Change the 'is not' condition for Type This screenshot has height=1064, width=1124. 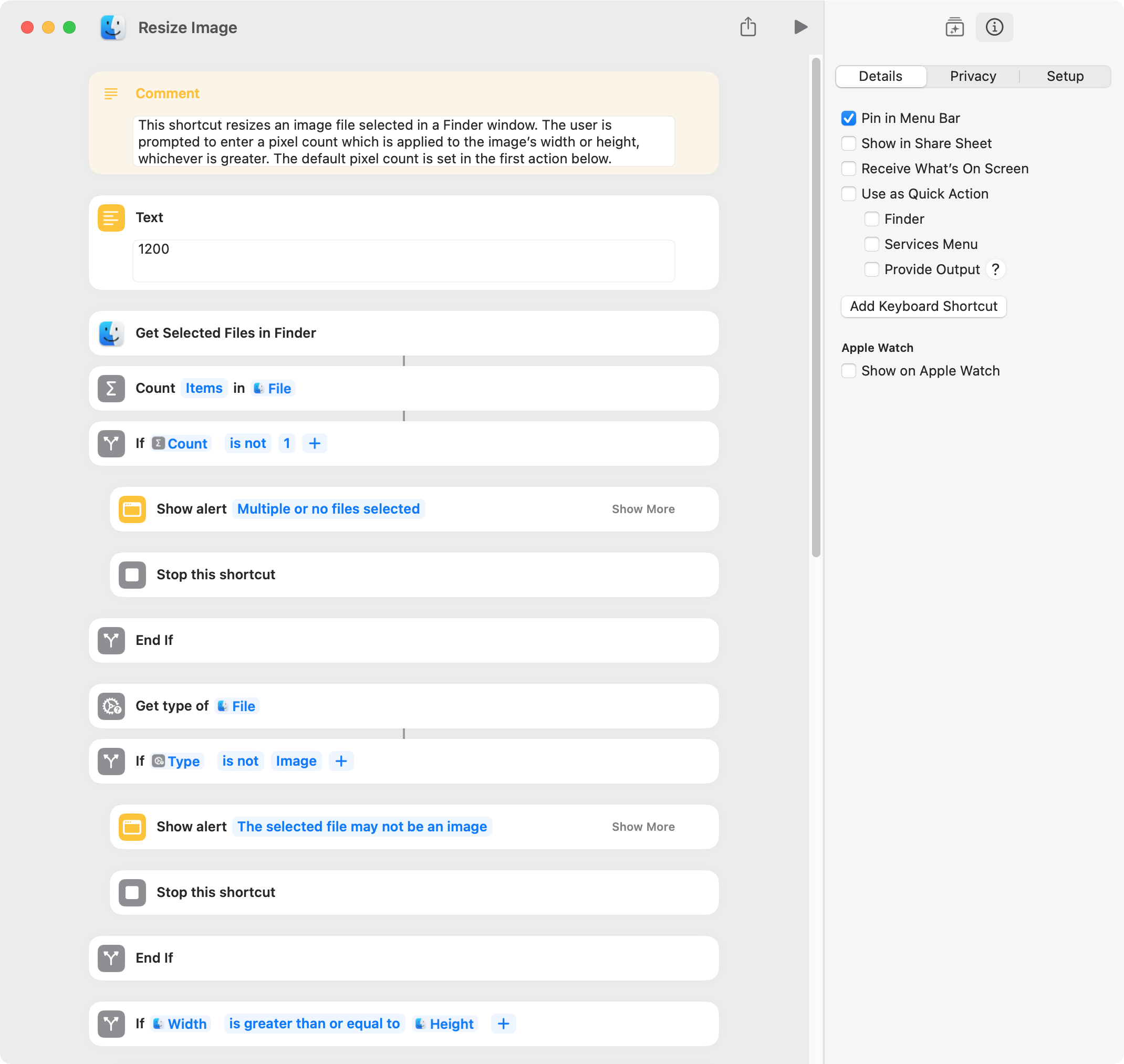click(241, 761)
